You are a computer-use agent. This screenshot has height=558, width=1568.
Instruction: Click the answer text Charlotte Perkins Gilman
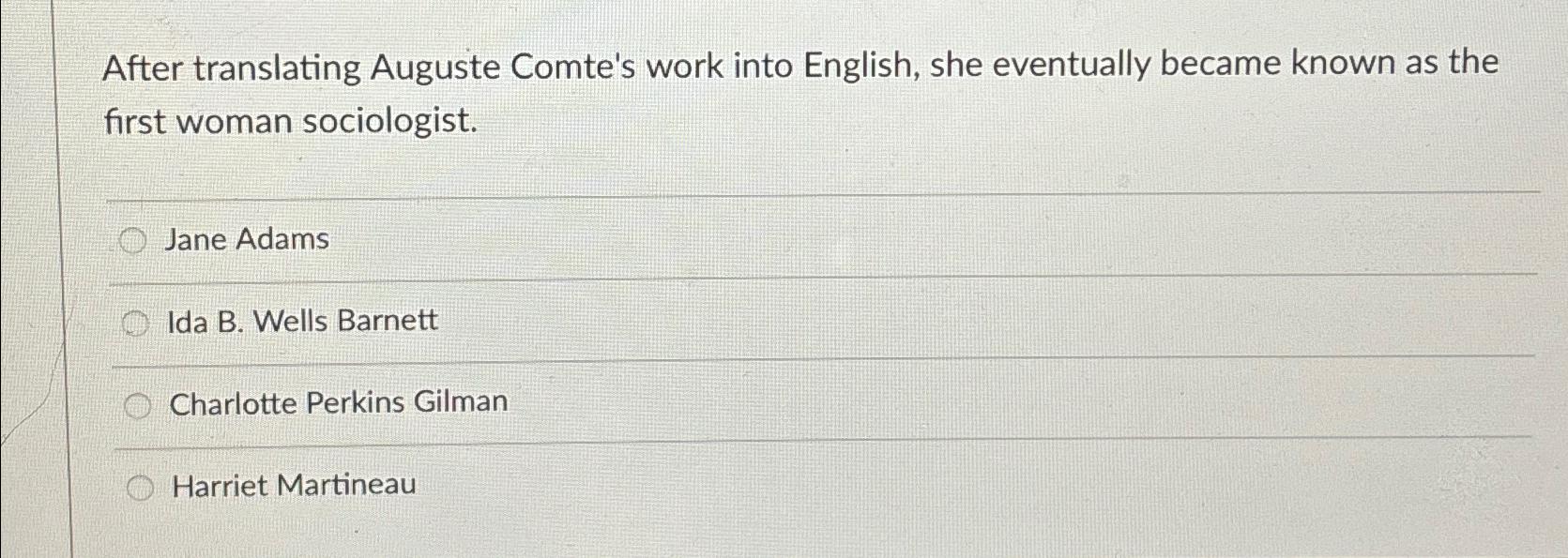click(x=336, y=401)
